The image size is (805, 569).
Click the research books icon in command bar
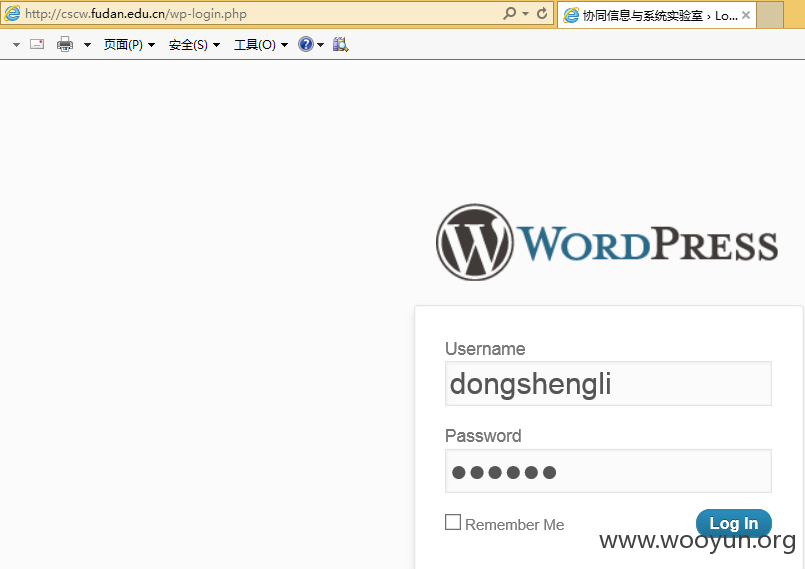340,44
